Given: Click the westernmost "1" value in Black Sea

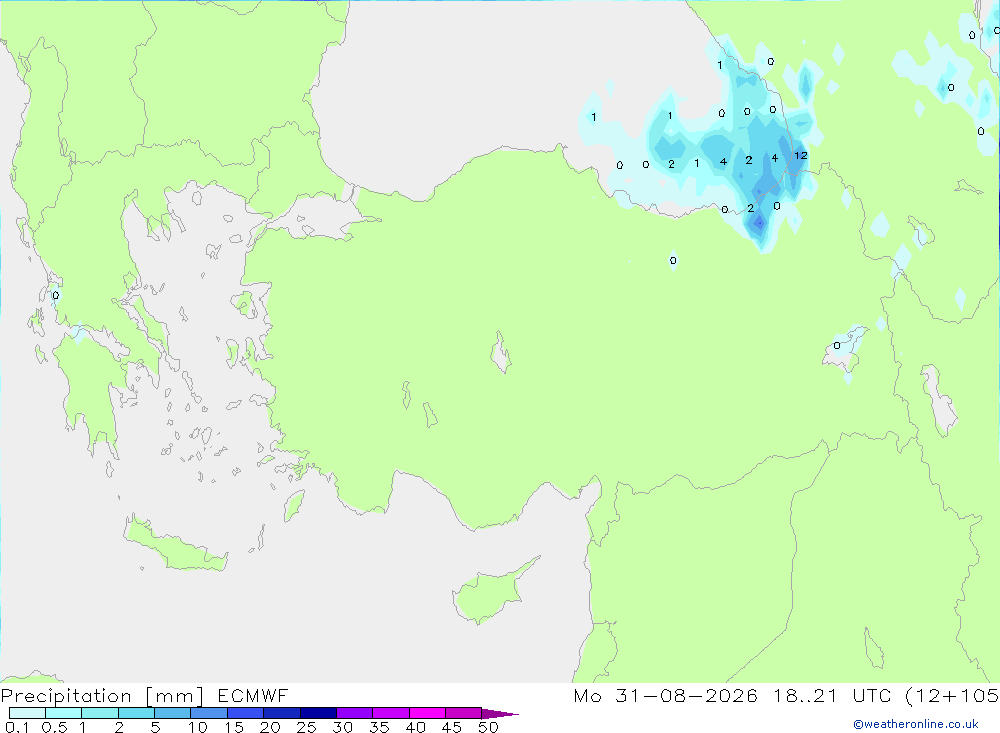Looking at the screenshot, I should pyautogui.click(x=594, y=117).
